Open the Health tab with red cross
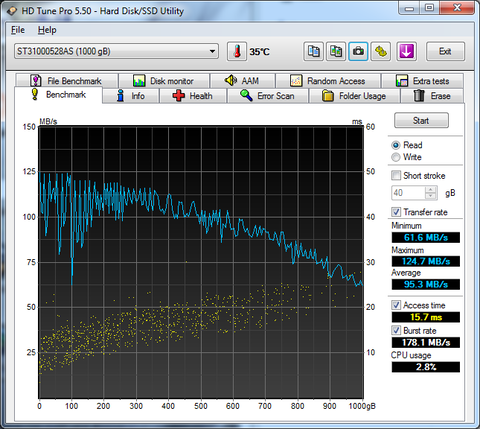The width and height of the screenshot is (480, 429). pyautogui.click(x=193, y=96)
